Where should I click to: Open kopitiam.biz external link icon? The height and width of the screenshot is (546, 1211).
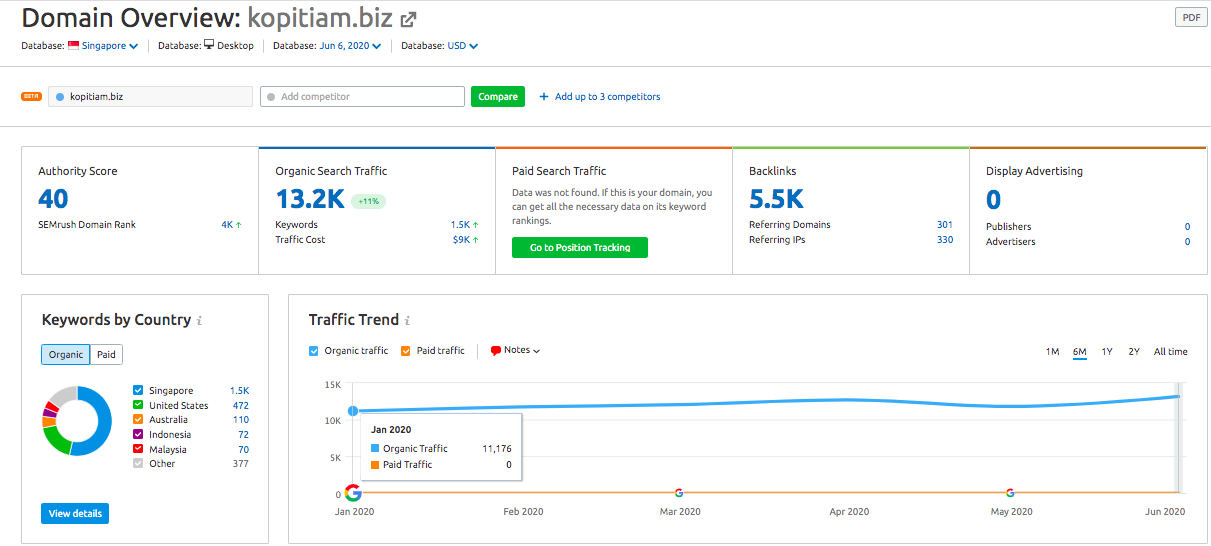[x=409, y=19]
